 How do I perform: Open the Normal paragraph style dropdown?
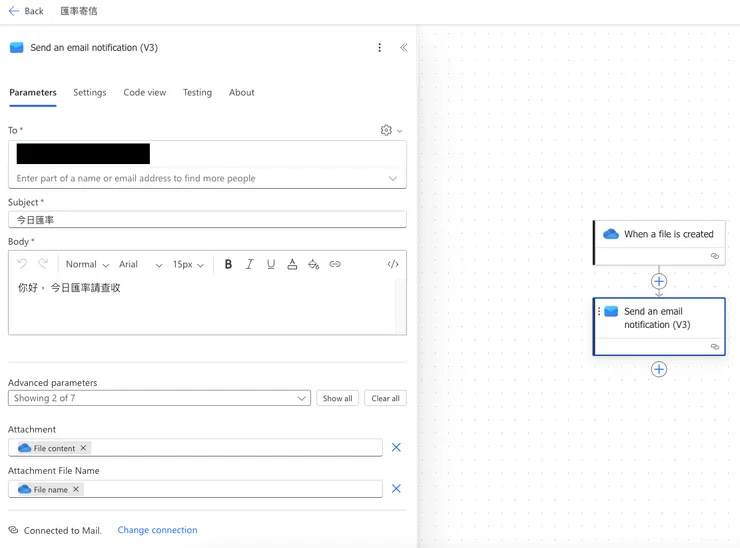point(87,264)
